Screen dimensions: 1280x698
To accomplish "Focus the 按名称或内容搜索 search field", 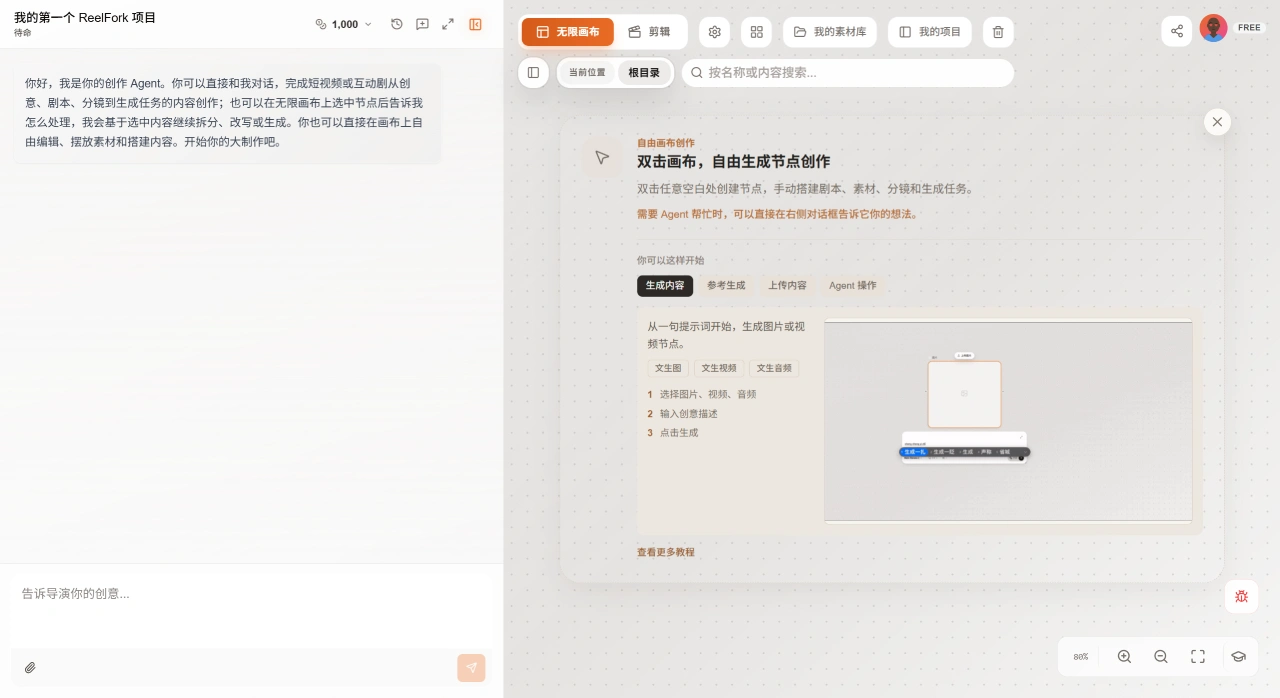I will click(848, 73).
